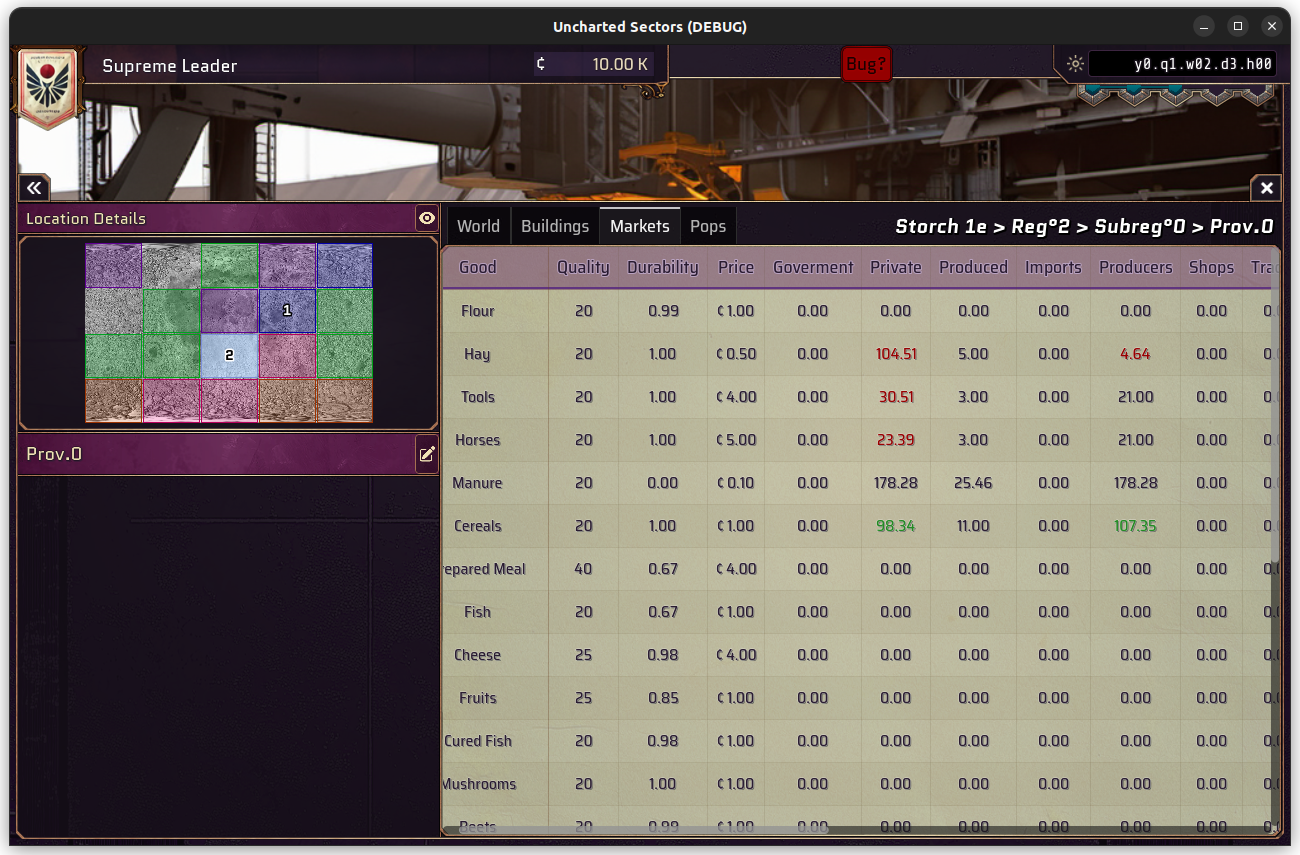Collapse the side panel with double-chevron button
This screenshot has width=1300, height=855.
coord(34,188)
